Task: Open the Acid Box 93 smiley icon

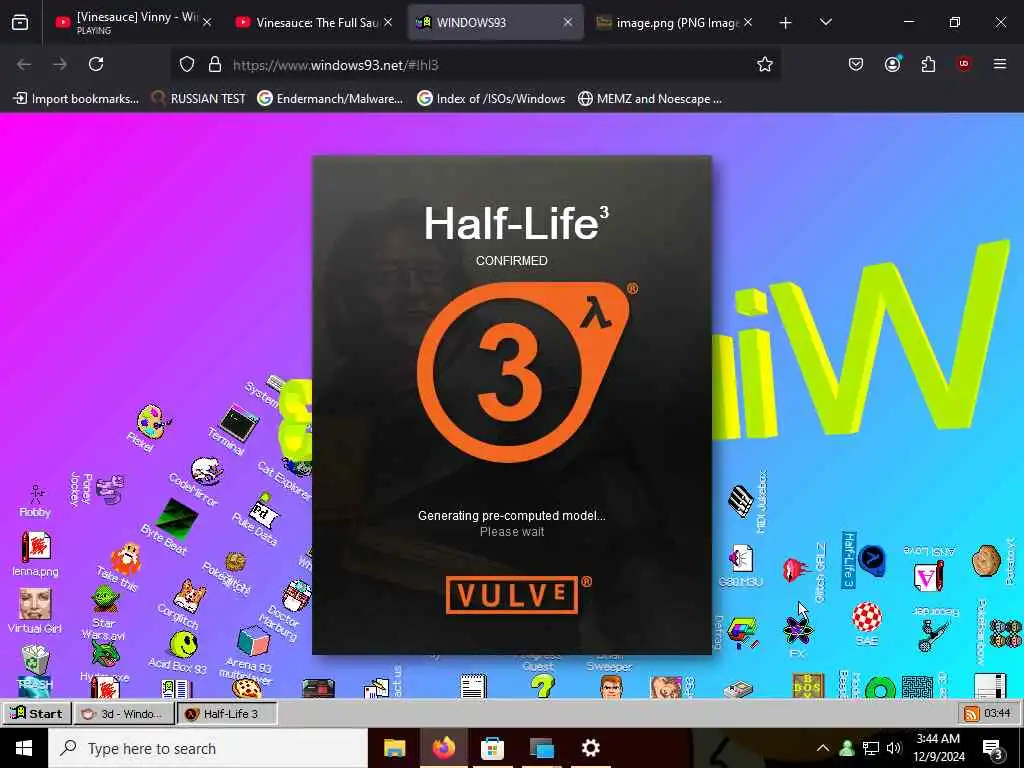Action: pyautogui.click(x=184, y=644)
